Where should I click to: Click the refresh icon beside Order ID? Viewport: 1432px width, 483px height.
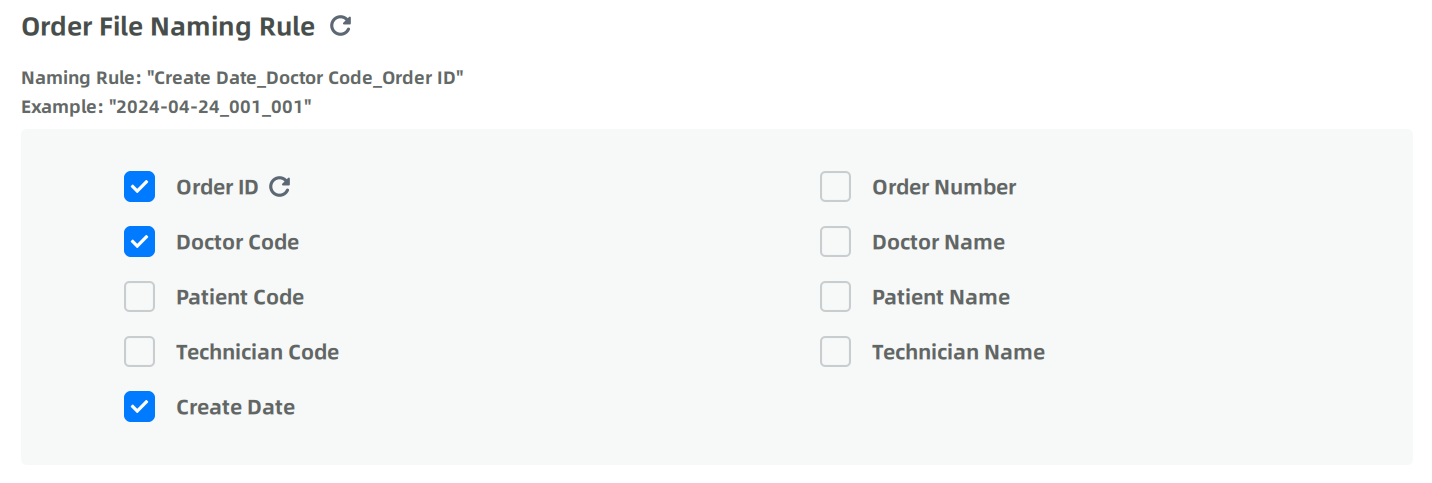coord(280,187)
